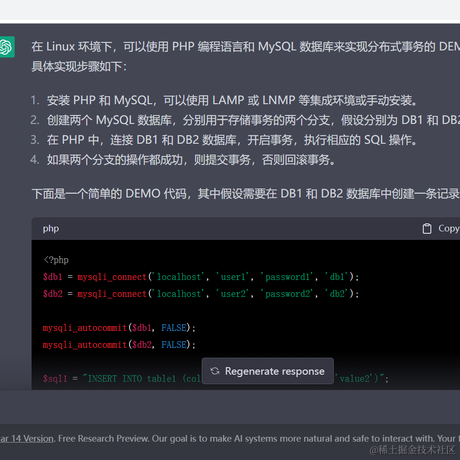Screen dimensions: 460x460
Task: Click the <?php opening tag line
Action: click(56, 260)
